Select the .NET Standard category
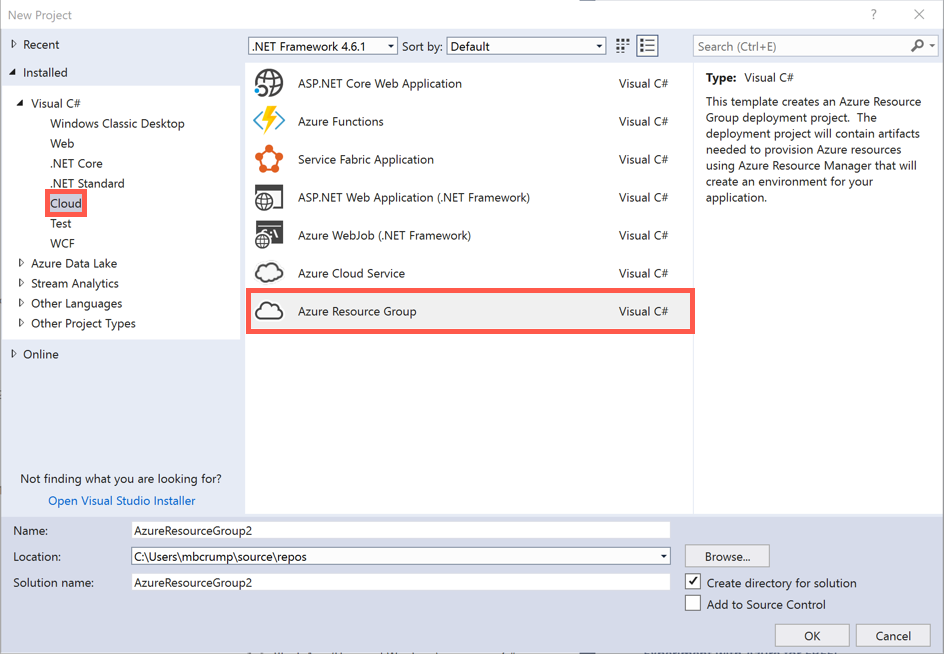944x654 pixels. coord(87,183)
